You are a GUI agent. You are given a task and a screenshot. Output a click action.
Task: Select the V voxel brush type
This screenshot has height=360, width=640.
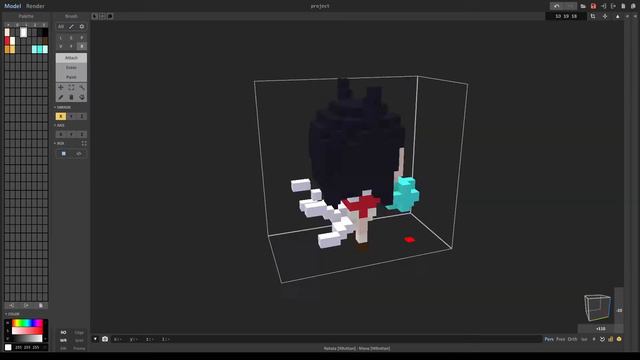(x=61, y=47)
